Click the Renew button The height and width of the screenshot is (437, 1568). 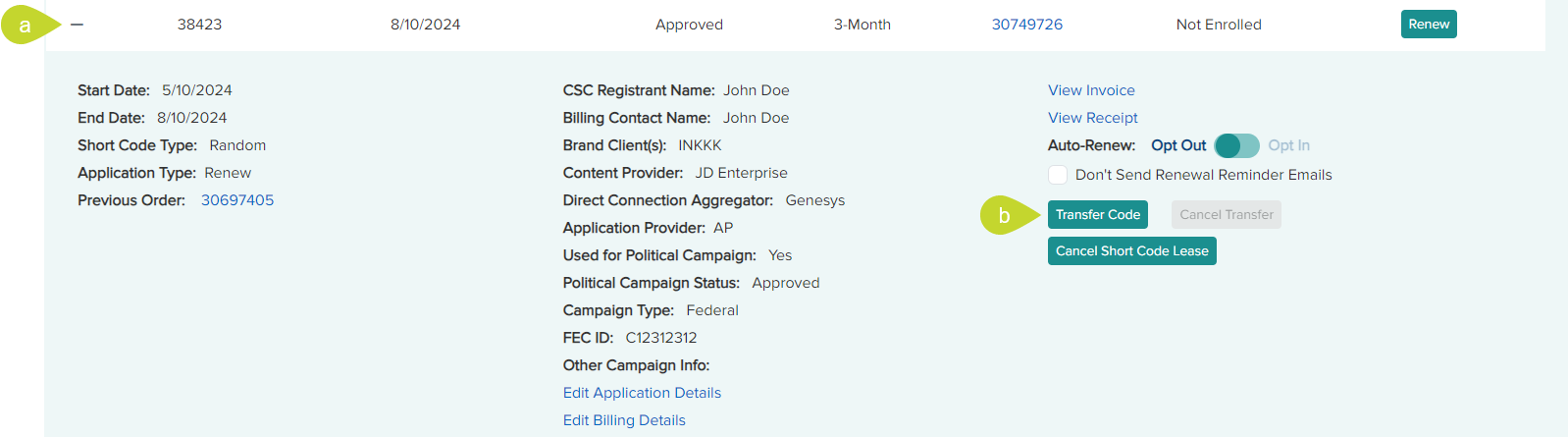pos(1429,25)
